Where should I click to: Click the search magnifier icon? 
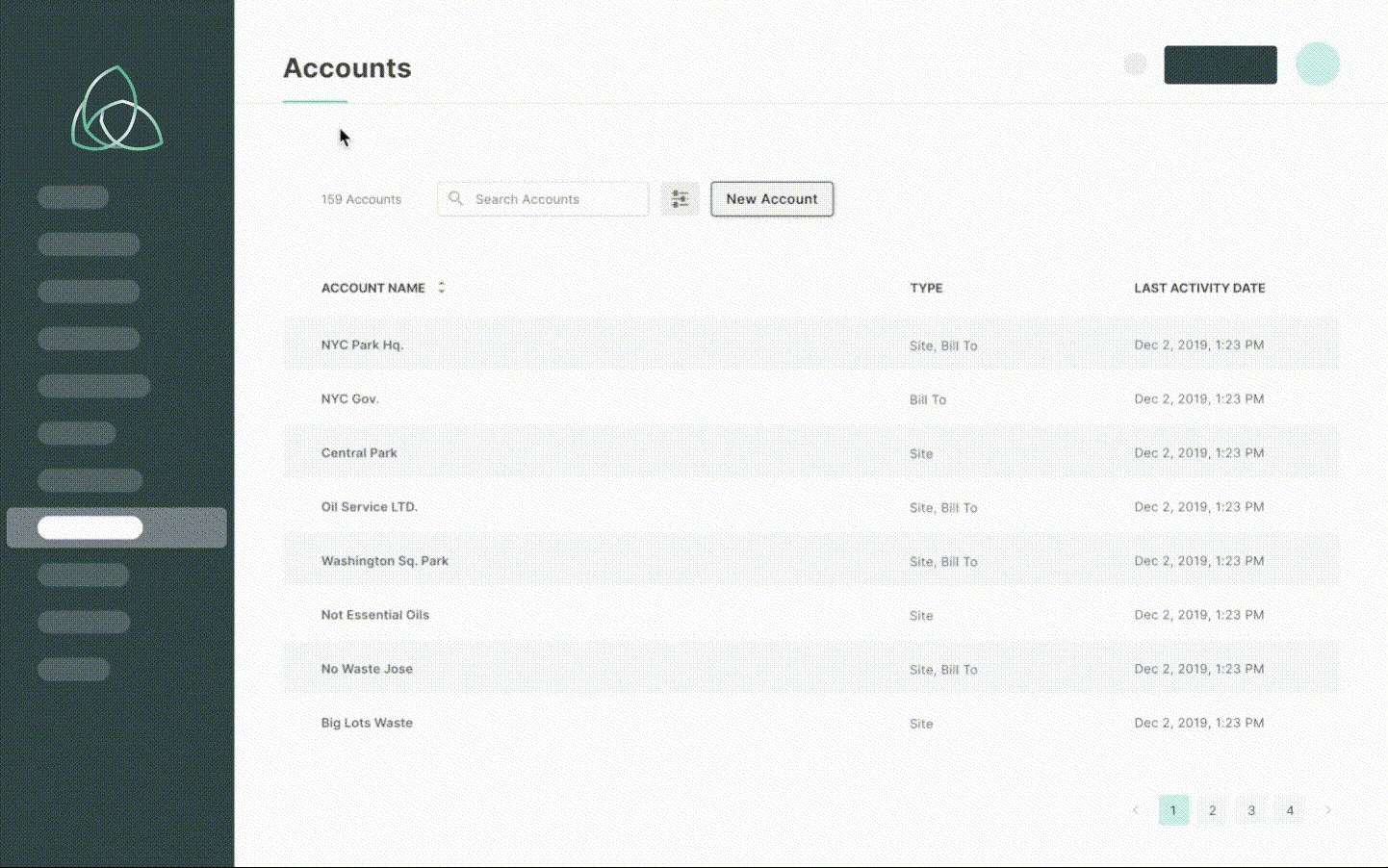click(x=456, y=198)
